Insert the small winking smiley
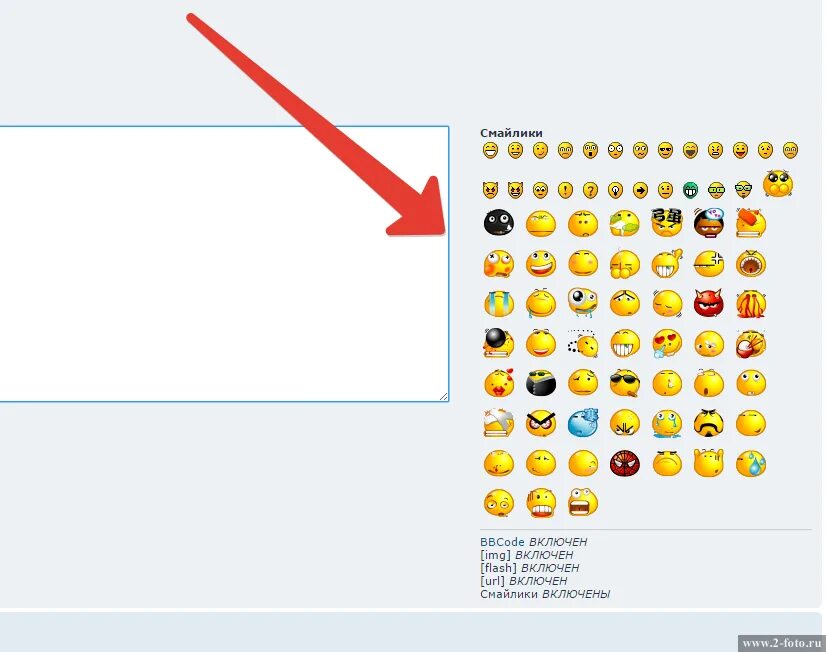This screenshot has width=826, height=652. (540, 150)
